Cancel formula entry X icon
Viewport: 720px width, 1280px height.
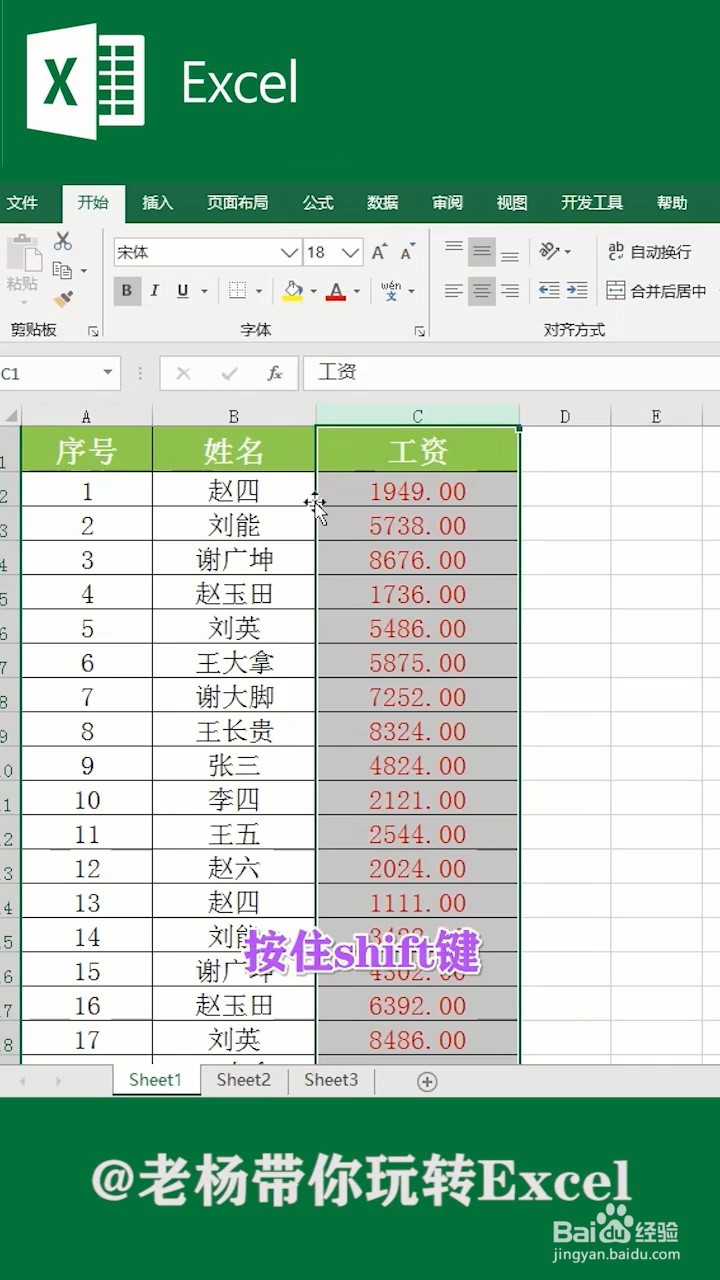tap(183, 373)
